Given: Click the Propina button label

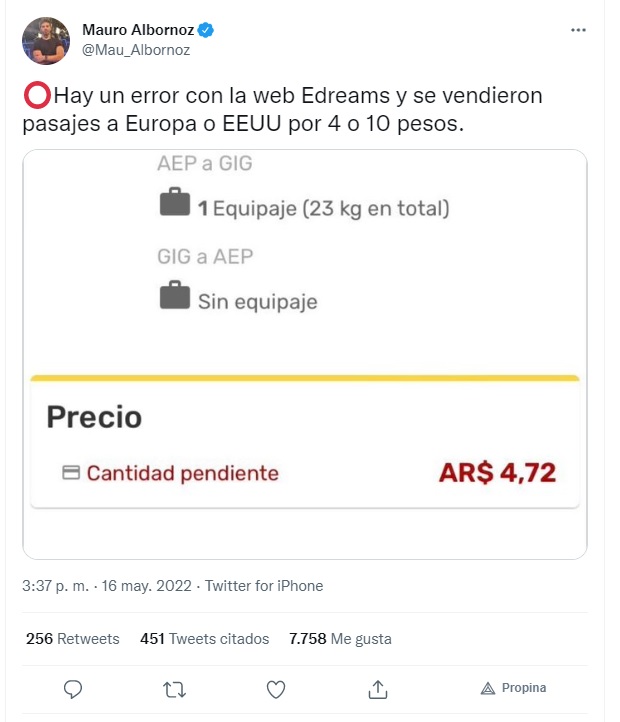Looking at the screenshot, I should pyautogui.click(x=524, y=688).
